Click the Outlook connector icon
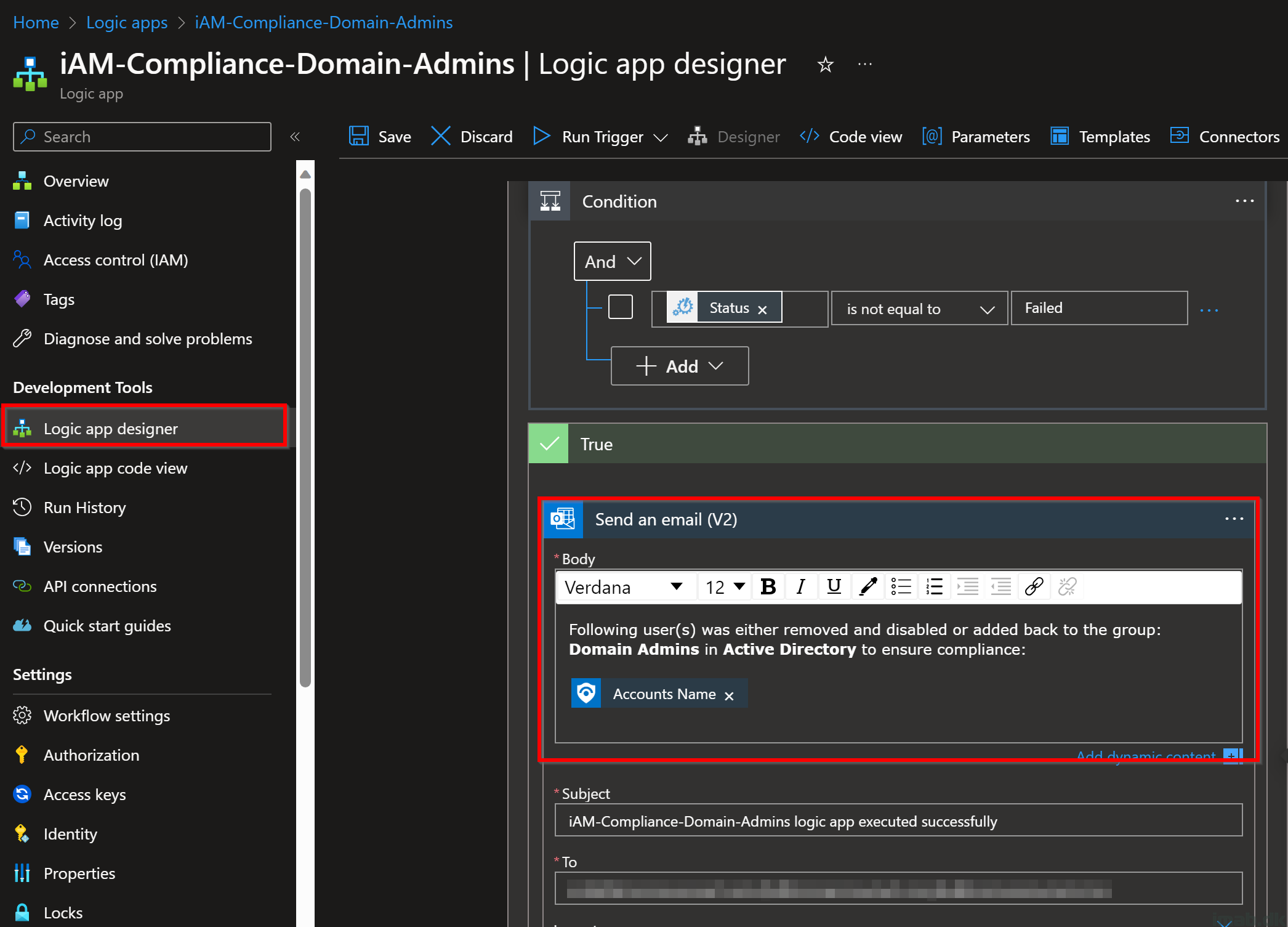 pyautogui.click(x=563, y=519)
